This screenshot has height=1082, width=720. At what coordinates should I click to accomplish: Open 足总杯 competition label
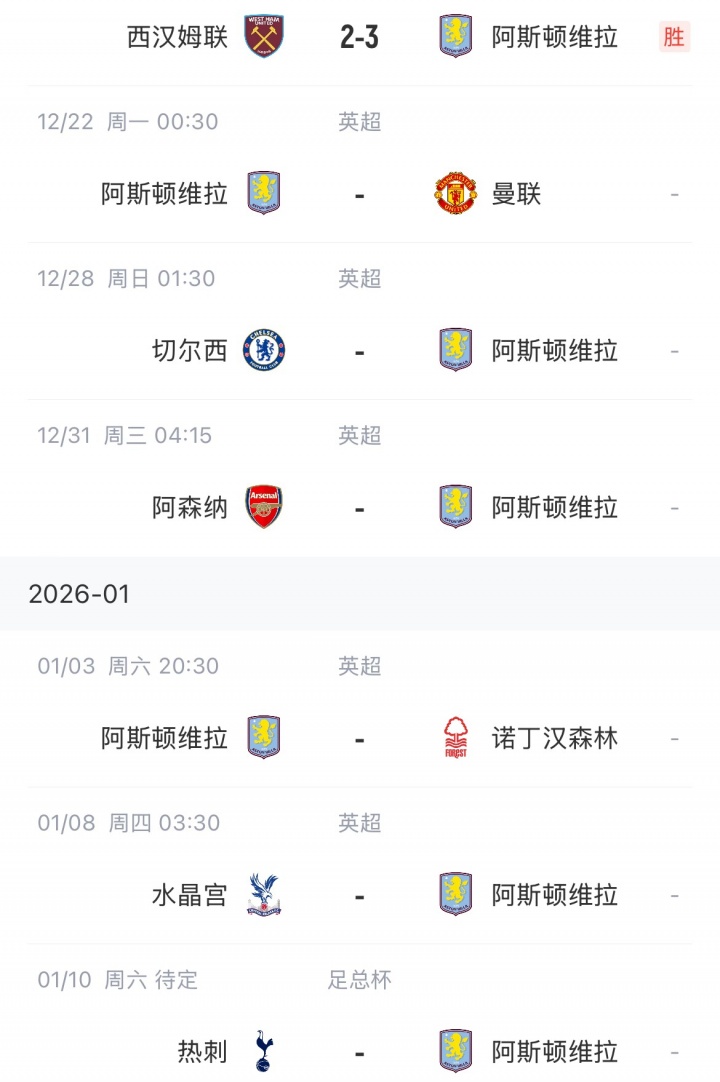(359, 980)
